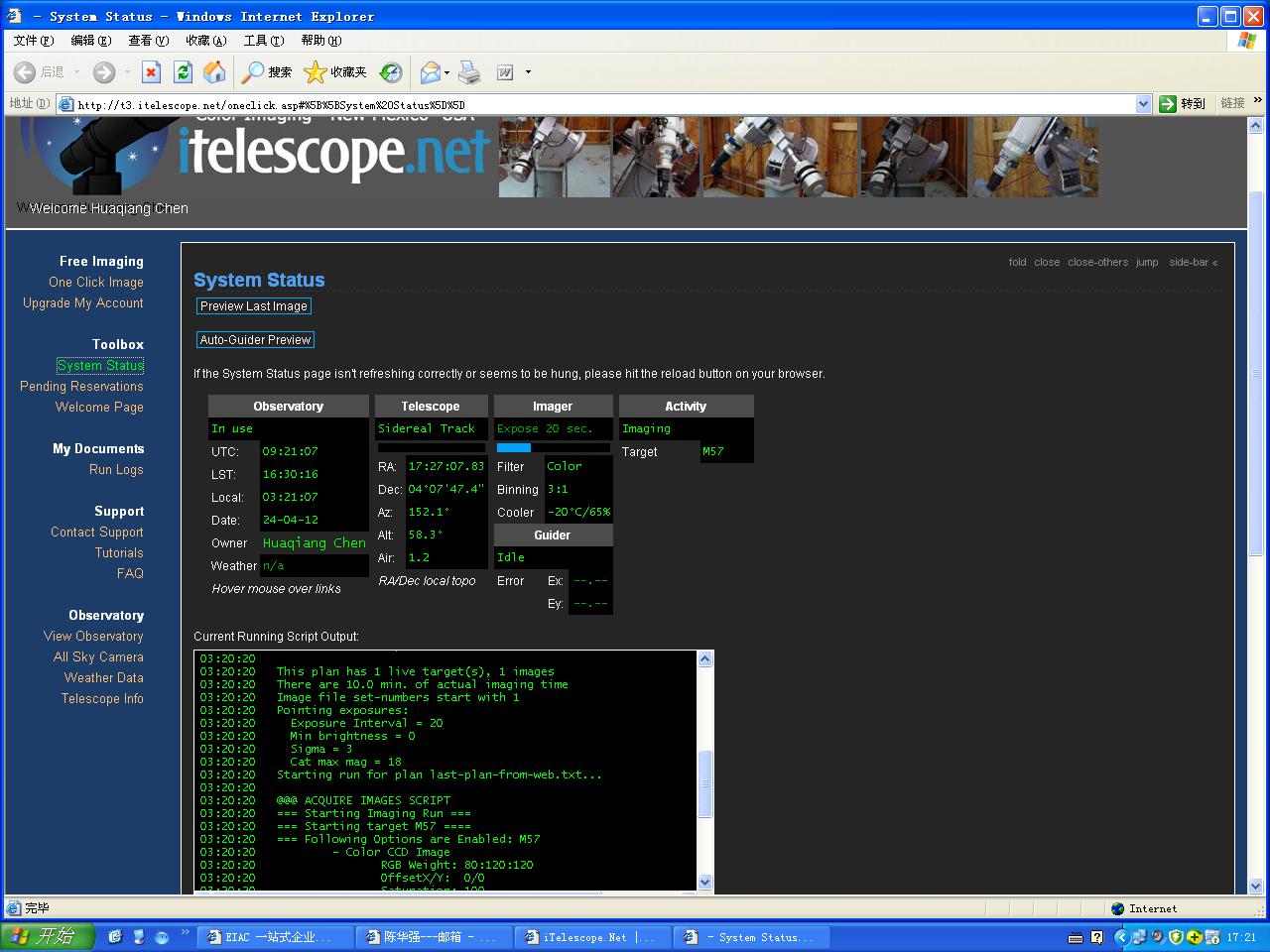The height and width of the screenshot is (952, 1270).
Task: Switch to the 陈华强 mailbox taskbar window
Action: pos(434,937)
